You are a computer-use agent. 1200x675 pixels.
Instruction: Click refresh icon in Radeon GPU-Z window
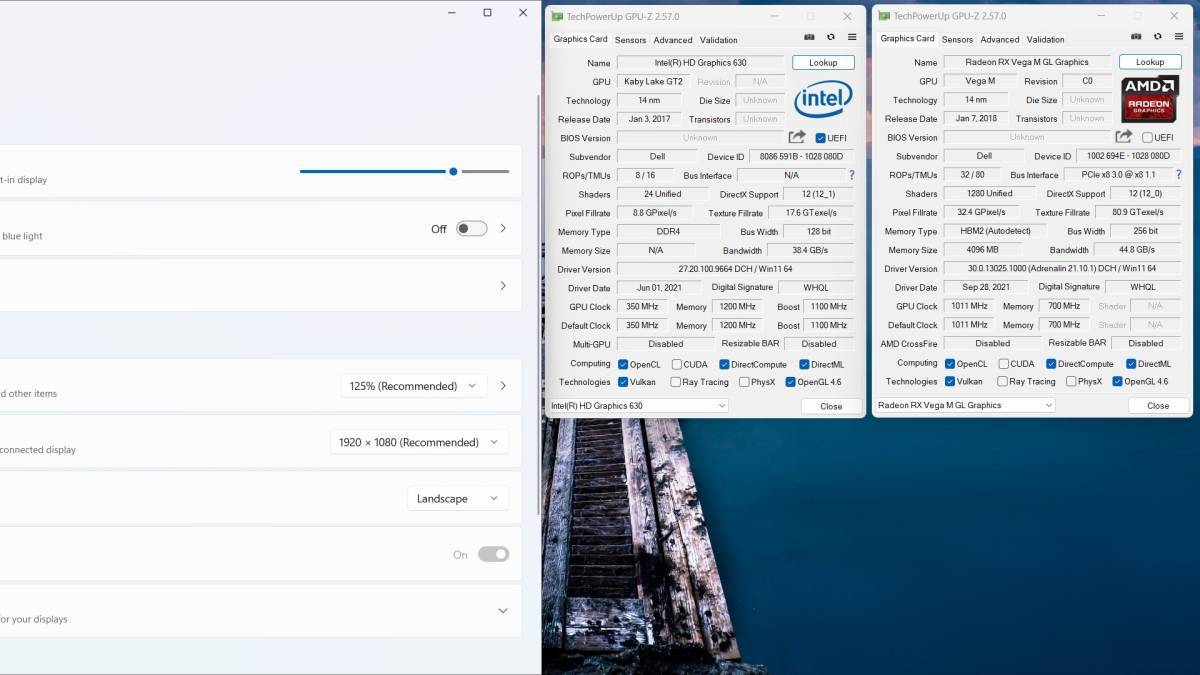click(x=1158, y=37)
